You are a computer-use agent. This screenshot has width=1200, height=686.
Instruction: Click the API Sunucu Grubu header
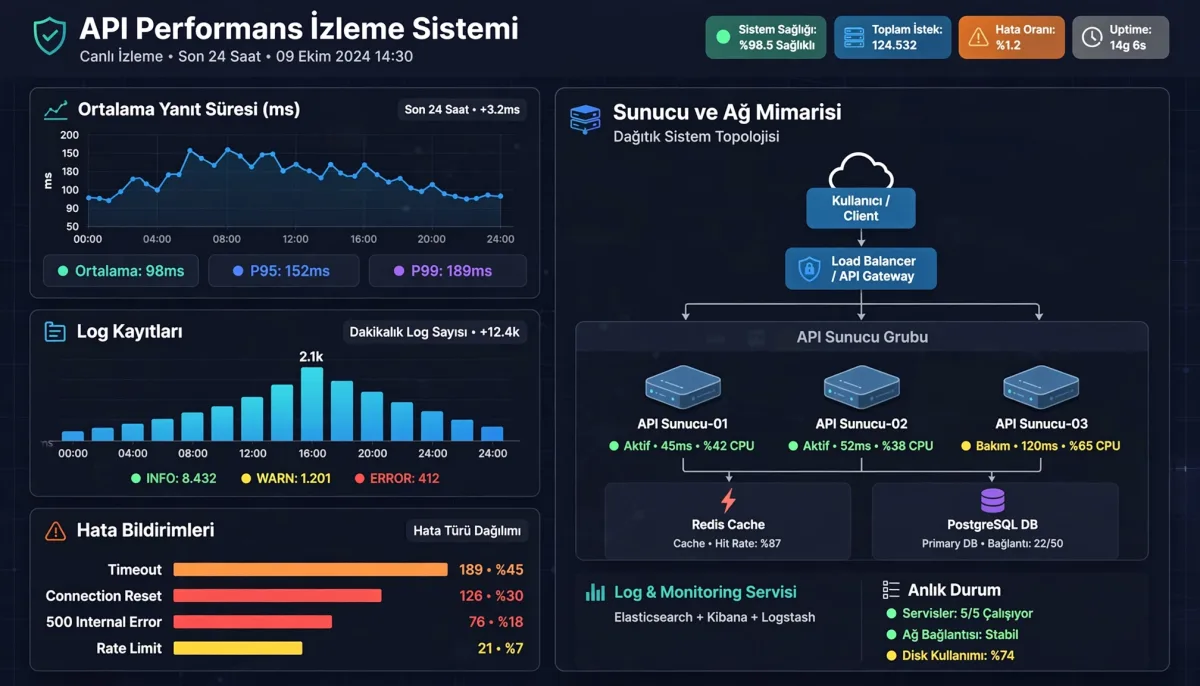pos(862,337)
